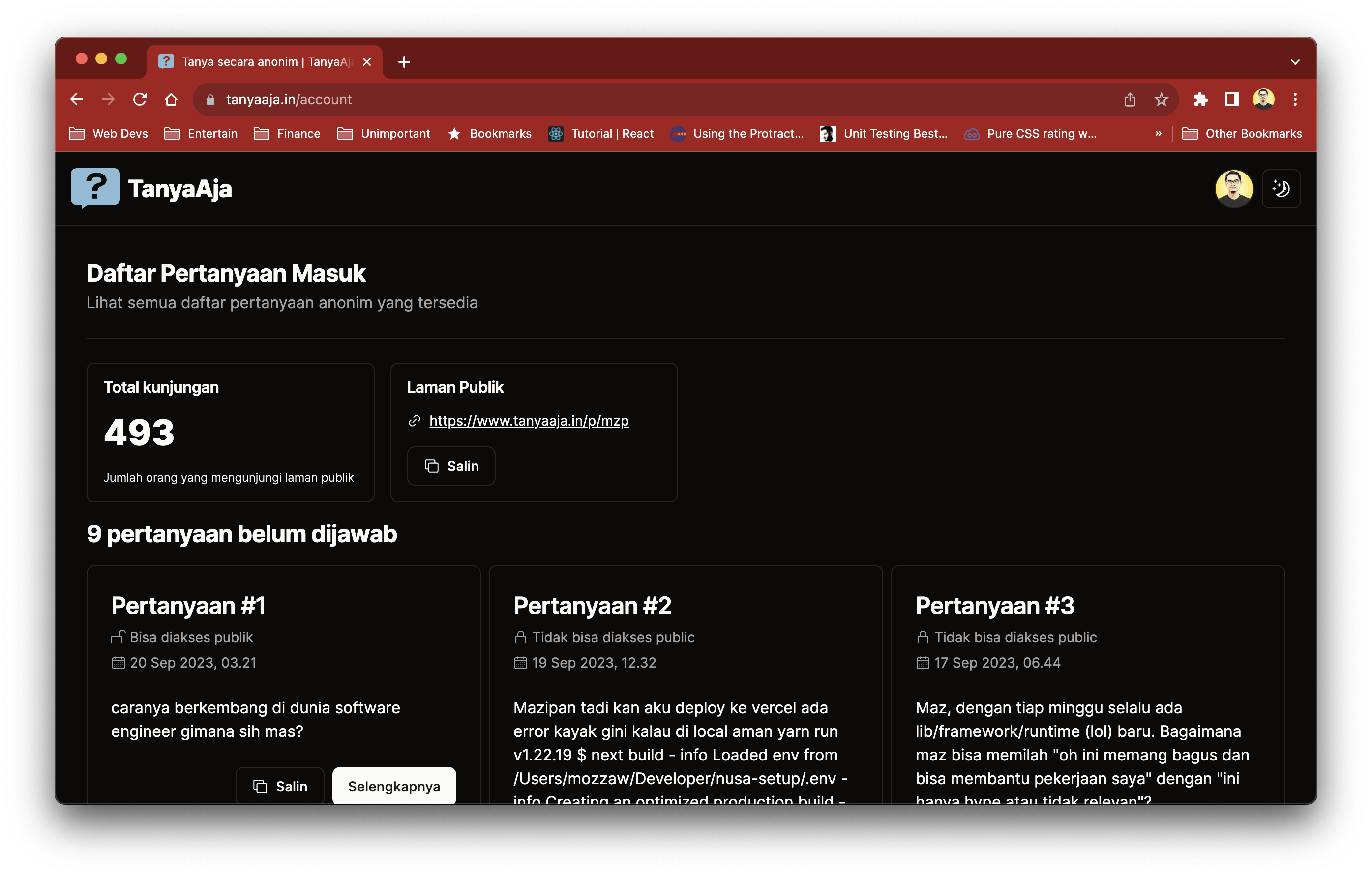Click 20 Sep 2023, 03.21 date text
Image resolution: width=1372 pixels, height=877 pixels.
(193, 662)
